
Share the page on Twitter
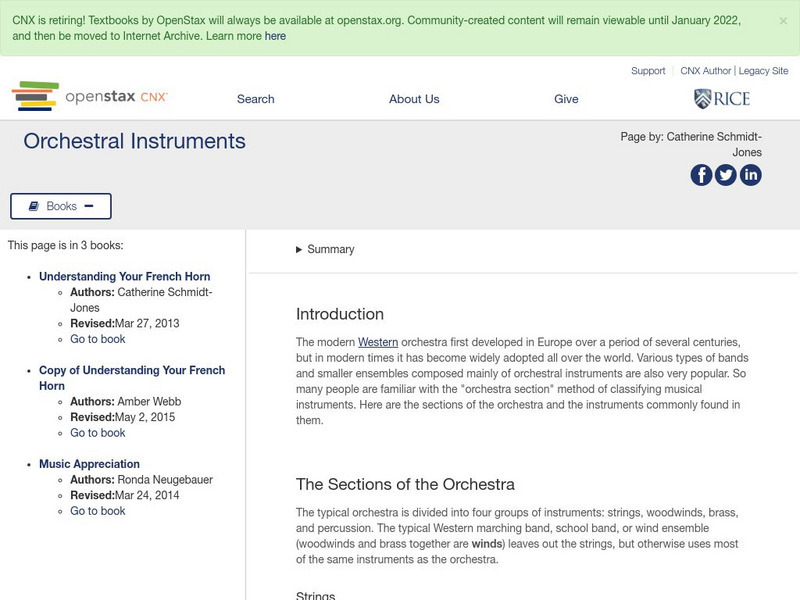(725, 176)
